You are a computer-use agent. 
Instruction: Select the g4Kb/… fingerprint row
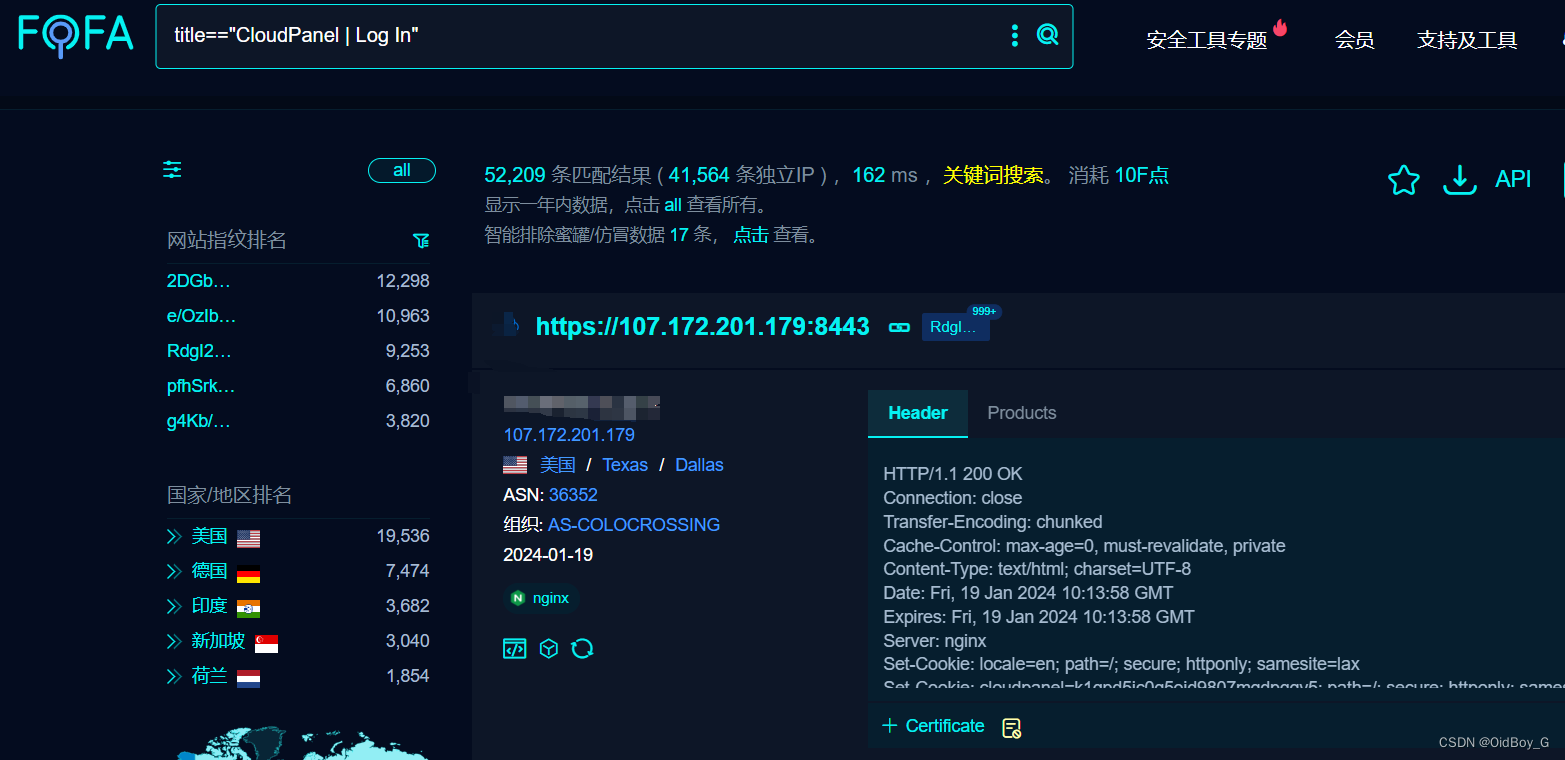pyautogui.click(x=298, y=421)
